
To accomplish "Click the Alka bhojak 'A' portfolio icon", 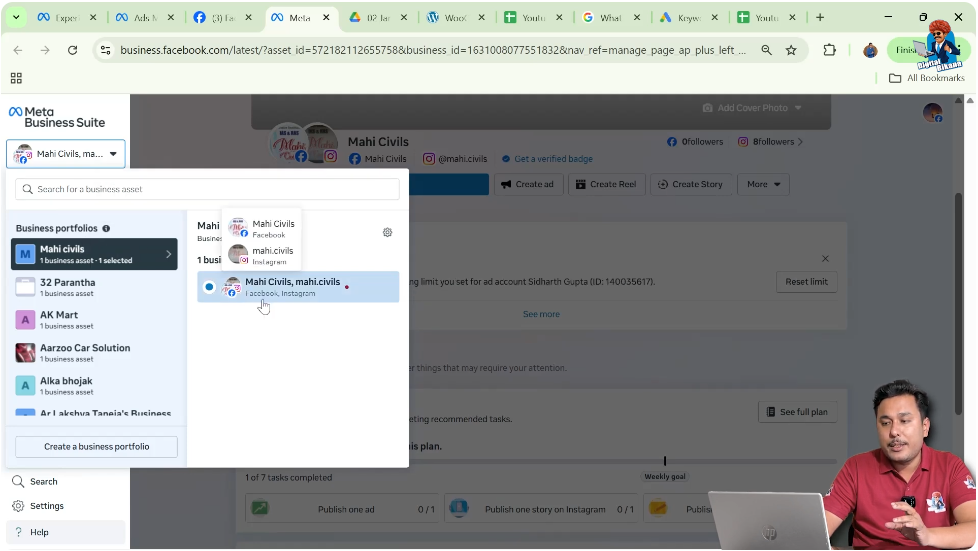I will (25, 386).
